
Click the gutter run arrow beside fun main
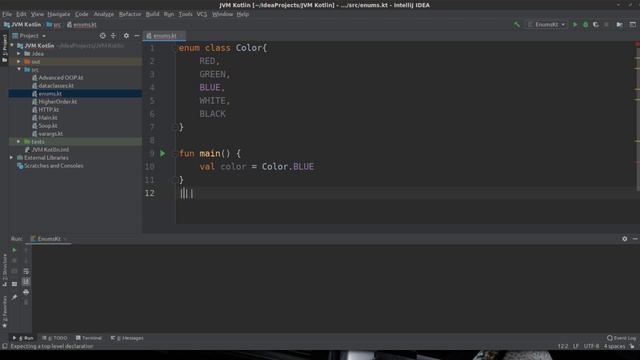point(163,153)
